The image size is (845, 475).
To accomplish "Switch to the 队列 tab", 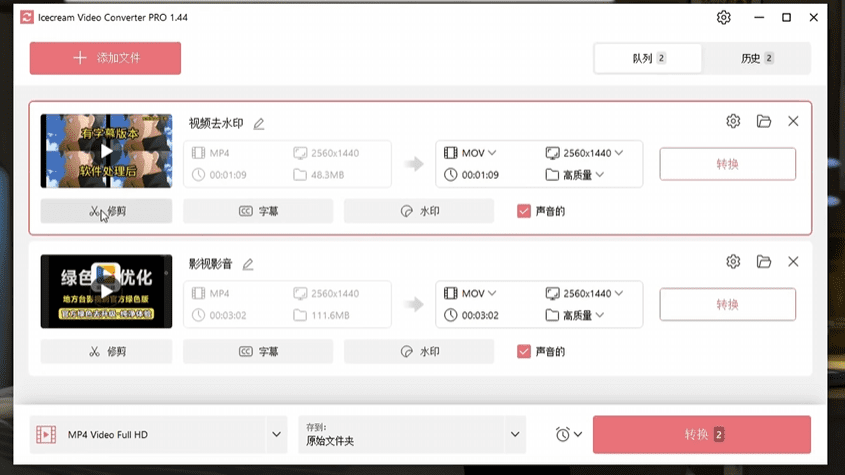I will click(x=648, y=59).
